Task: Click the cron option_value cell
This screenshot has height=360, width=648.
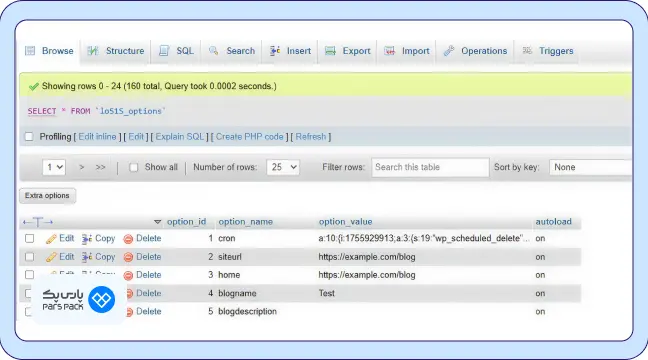Action: tap(424, 238)
